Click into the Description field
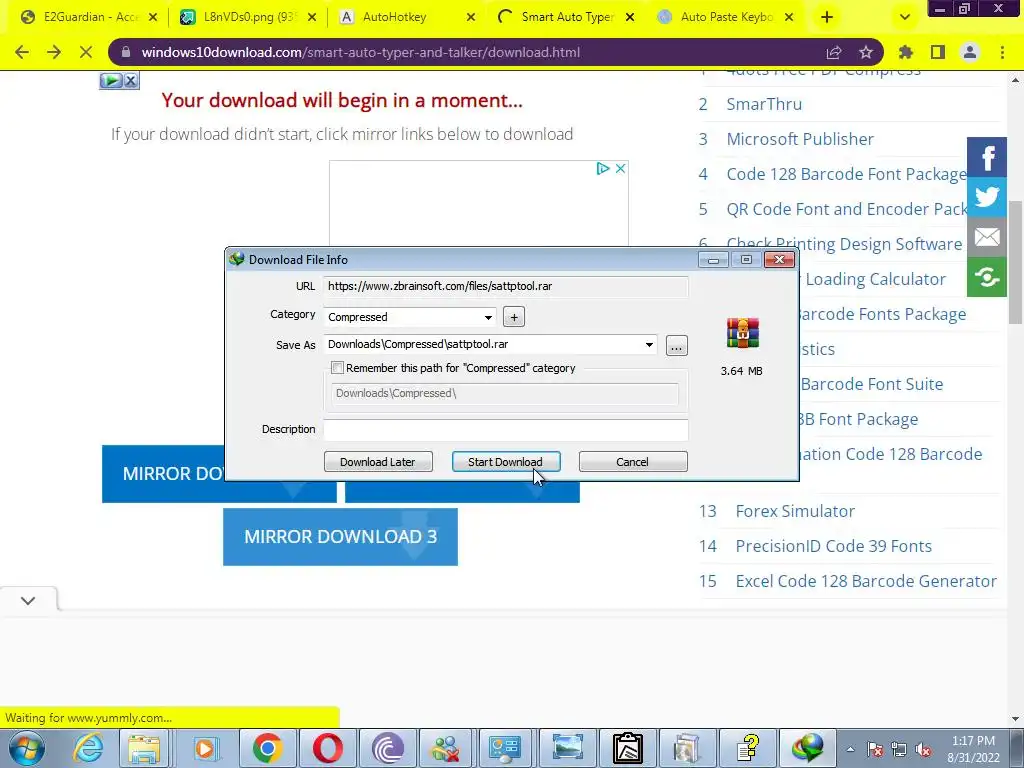This screenshot has height=768, width=1024. pos(505,429)
